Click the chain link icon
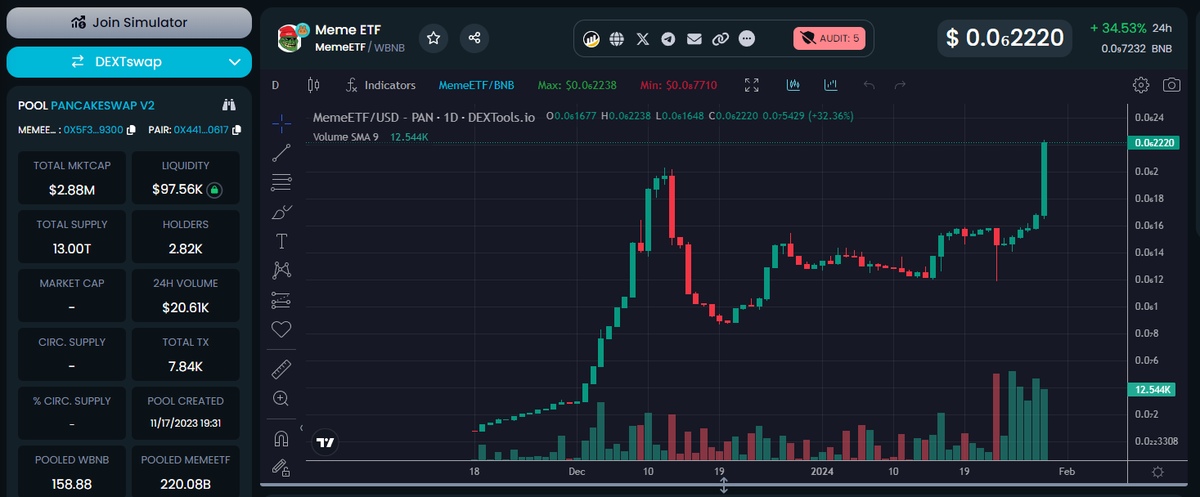Image resolution: width=1200 pixels, height=497 pixels. click(x=720, y=39)
